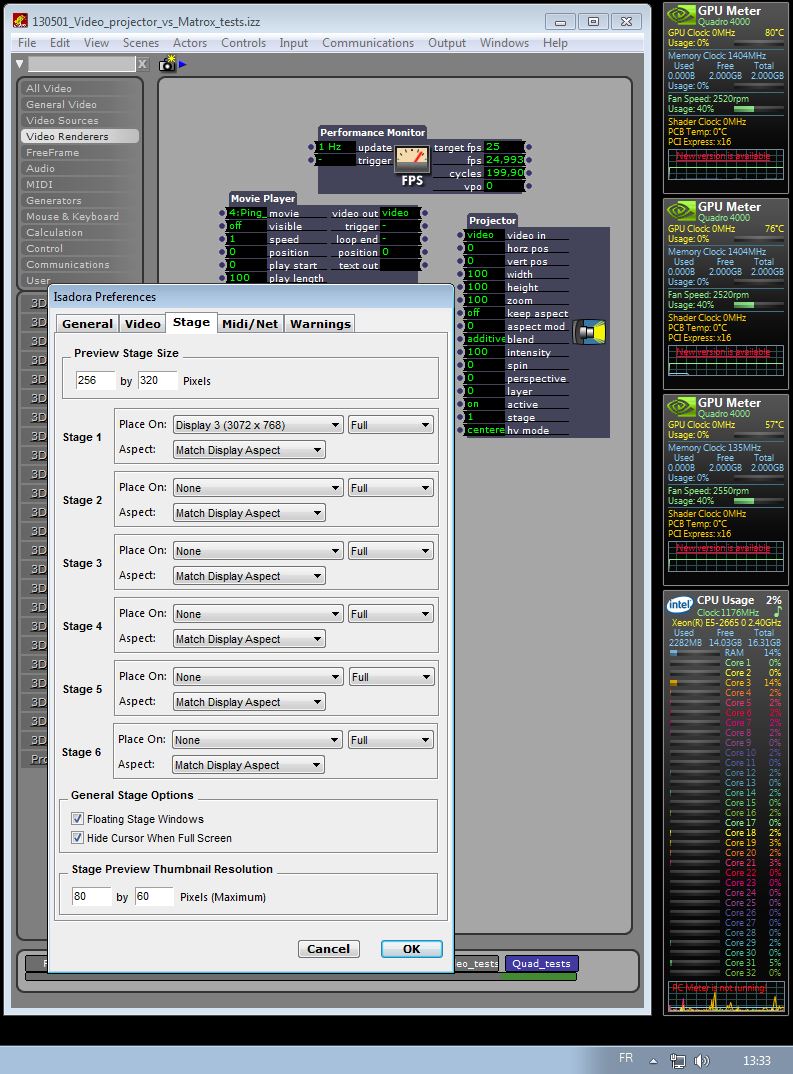This screenshot has width=793, height=1074.
Task: Click the Isadora app icon in title bar
Action: point(20,21)
